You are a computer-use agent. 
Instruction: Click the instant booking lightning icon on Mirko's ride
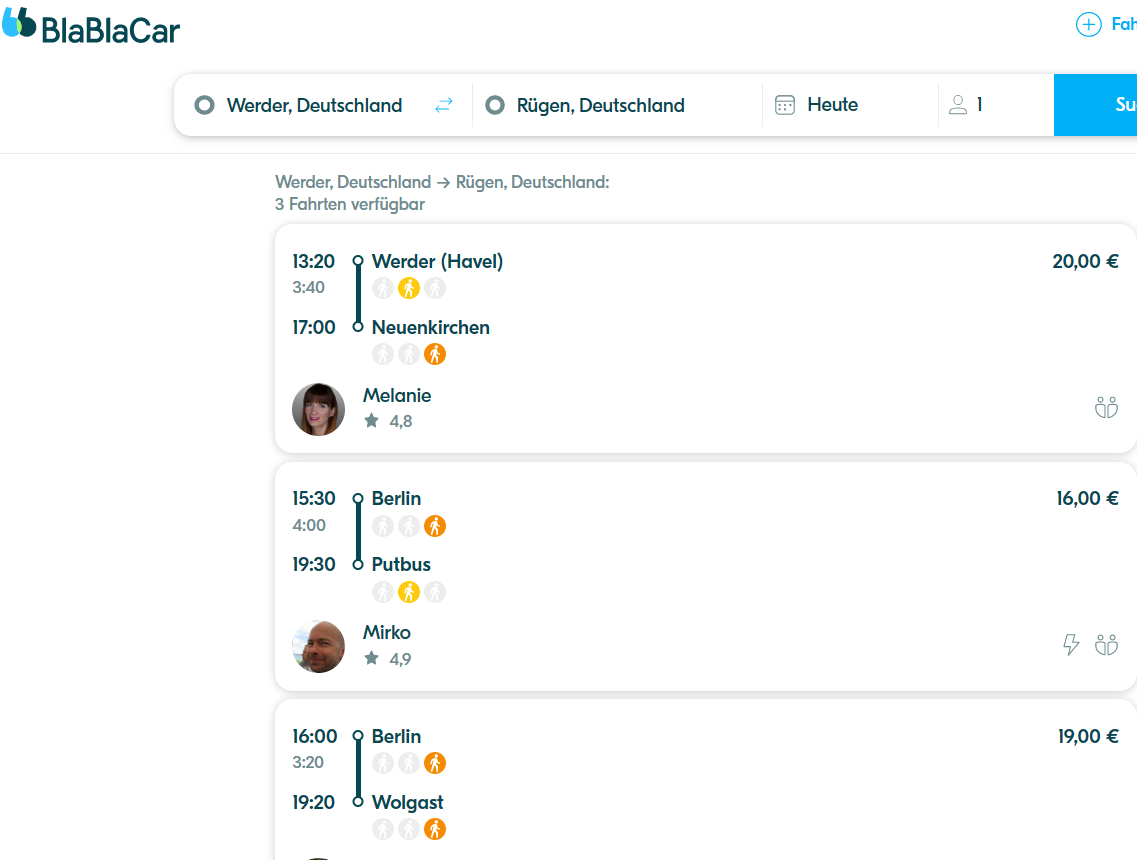(1071, 645)
